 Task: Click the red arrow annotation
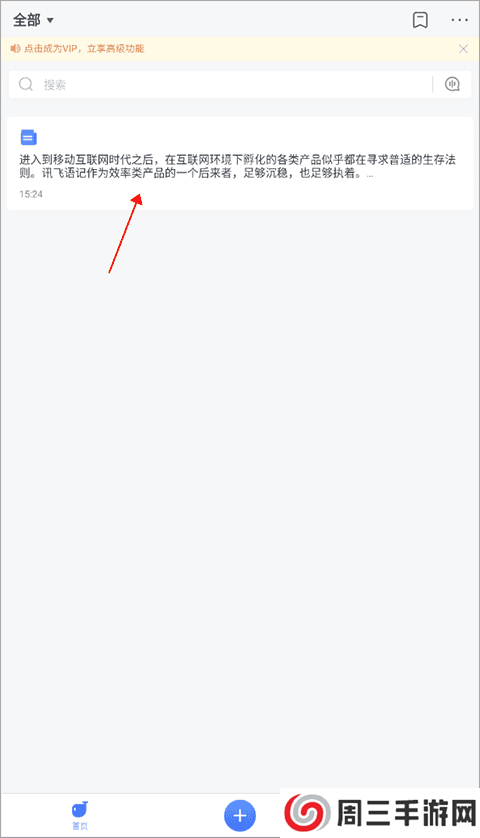[x=126, y=233]
